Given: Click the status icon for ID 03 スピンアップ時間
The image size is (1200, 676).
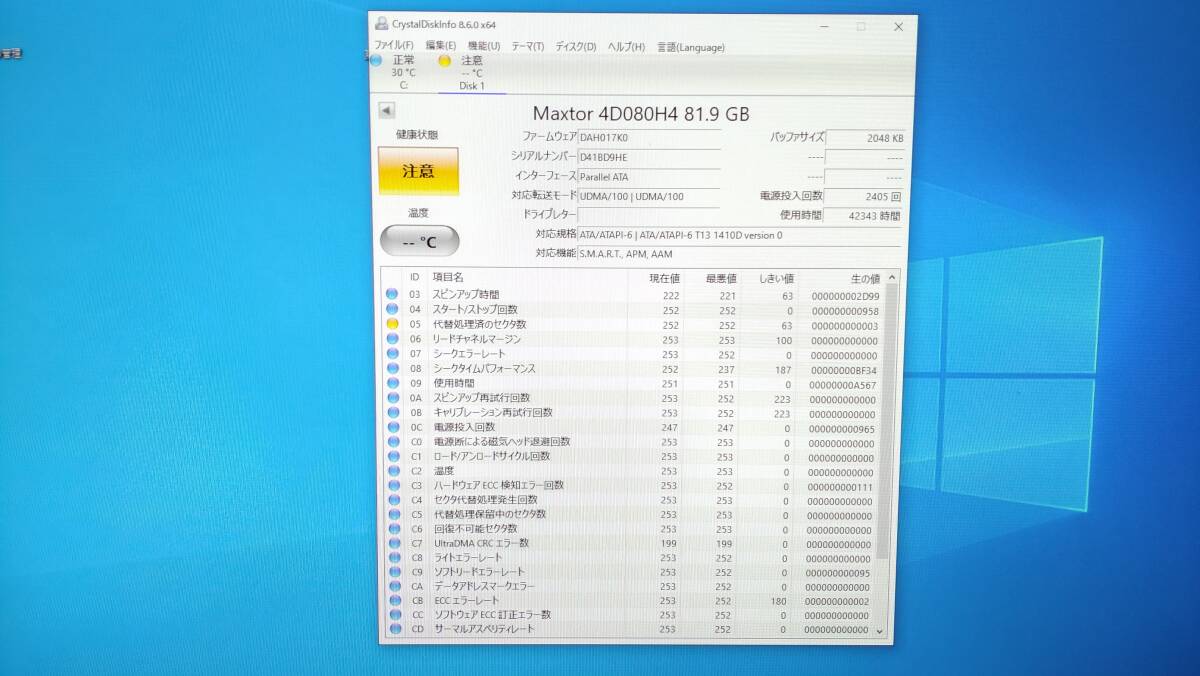Looking at the screenshot, I should pyautogui.click(x=392, y=295).
